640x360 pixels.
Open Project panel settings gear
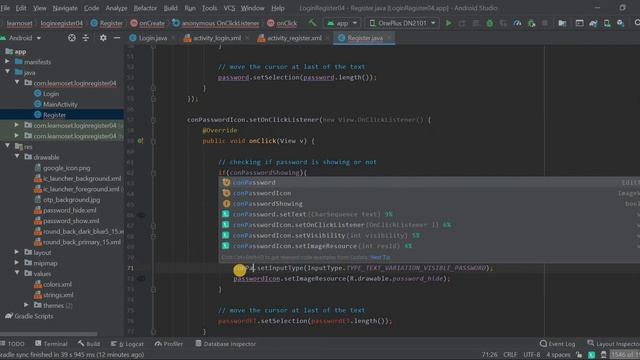(x=103, y=38)
